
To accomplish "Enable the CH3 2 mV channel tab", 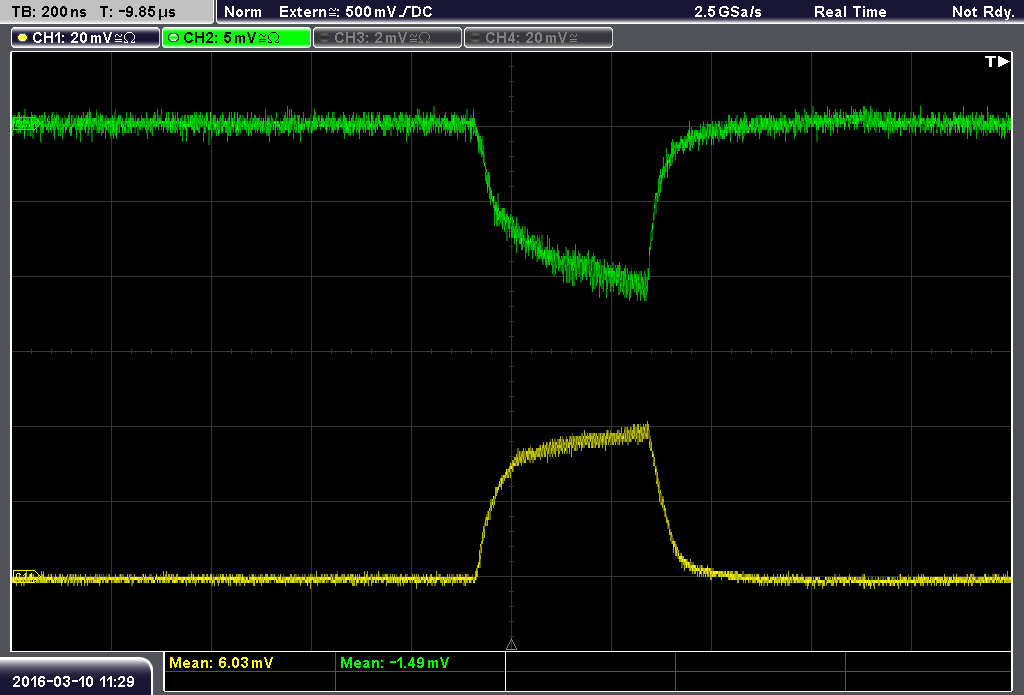I will (x=387, y=38).
